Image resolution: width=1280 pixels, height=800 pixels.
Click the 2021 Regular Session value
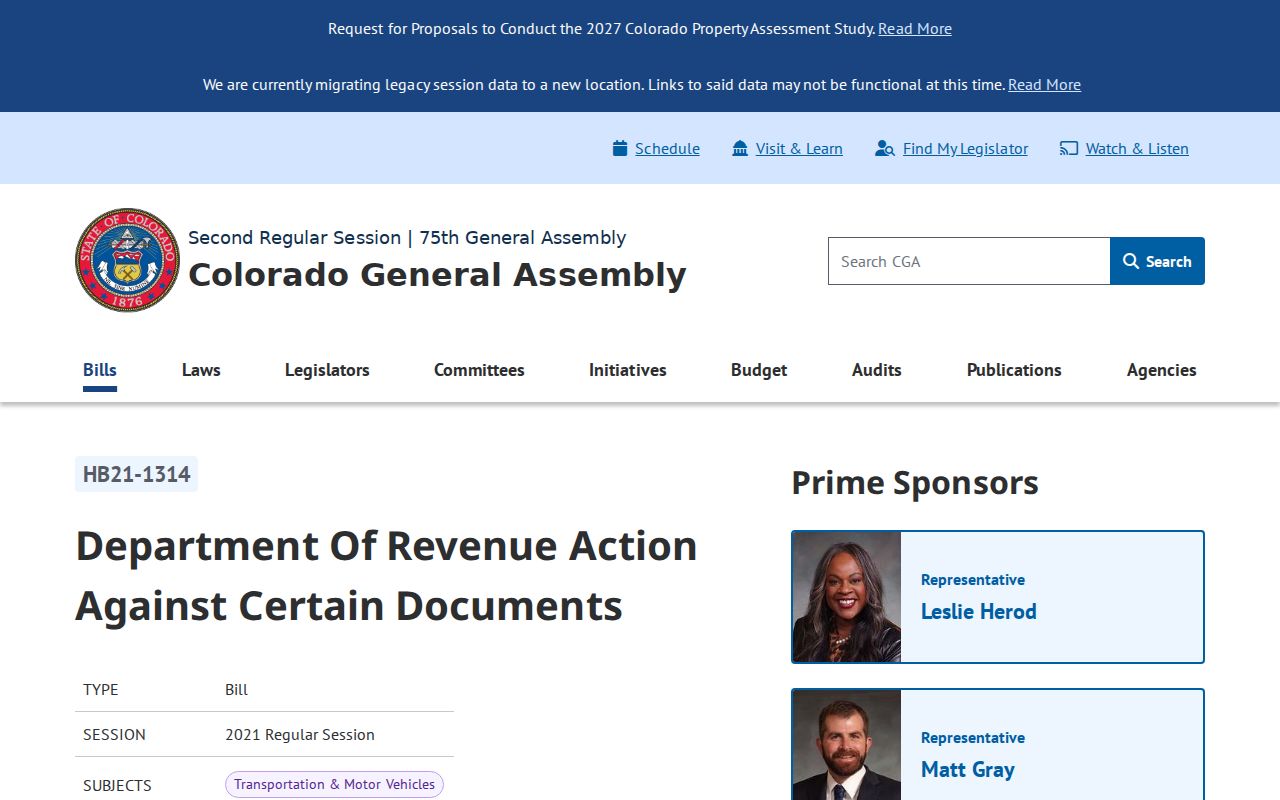[300, 734]
